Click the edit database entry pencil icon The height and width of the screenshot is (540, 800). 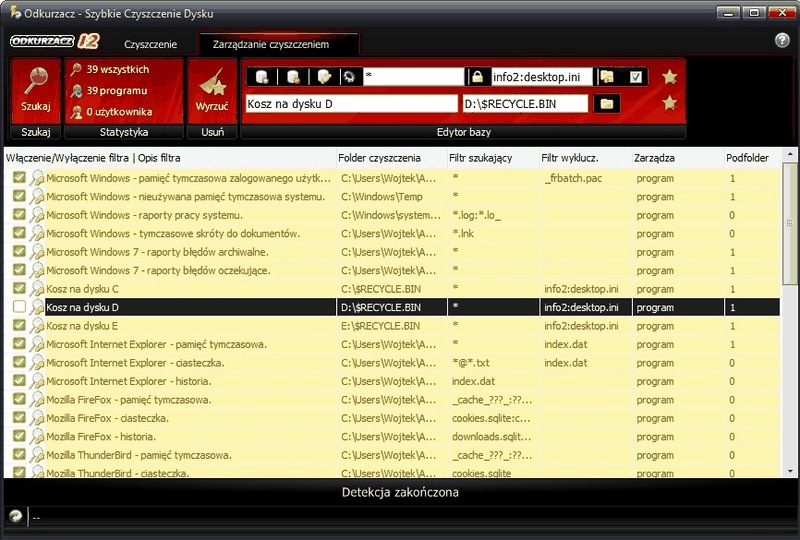pyautogui.click(x=324, y=77)
